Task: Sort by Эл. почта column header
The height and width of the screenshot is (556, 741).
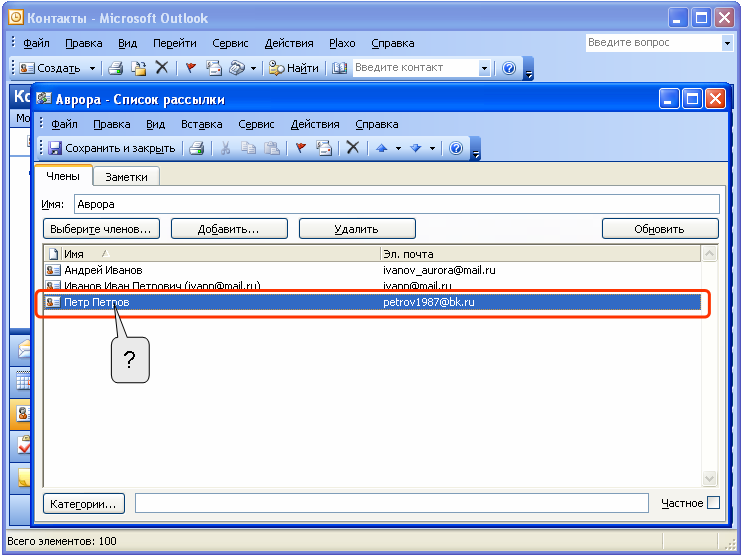Action: (540, 254)
